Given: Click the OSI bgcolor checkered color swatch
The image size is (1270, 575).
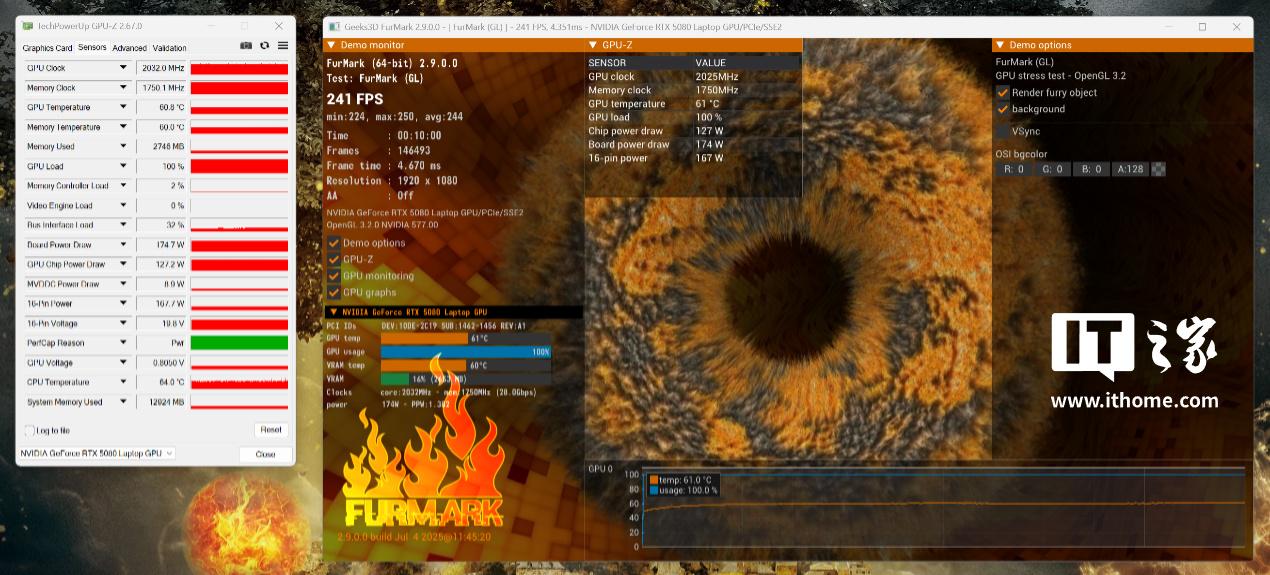Looking at the screenshot, I should [x=1158, y=169].
